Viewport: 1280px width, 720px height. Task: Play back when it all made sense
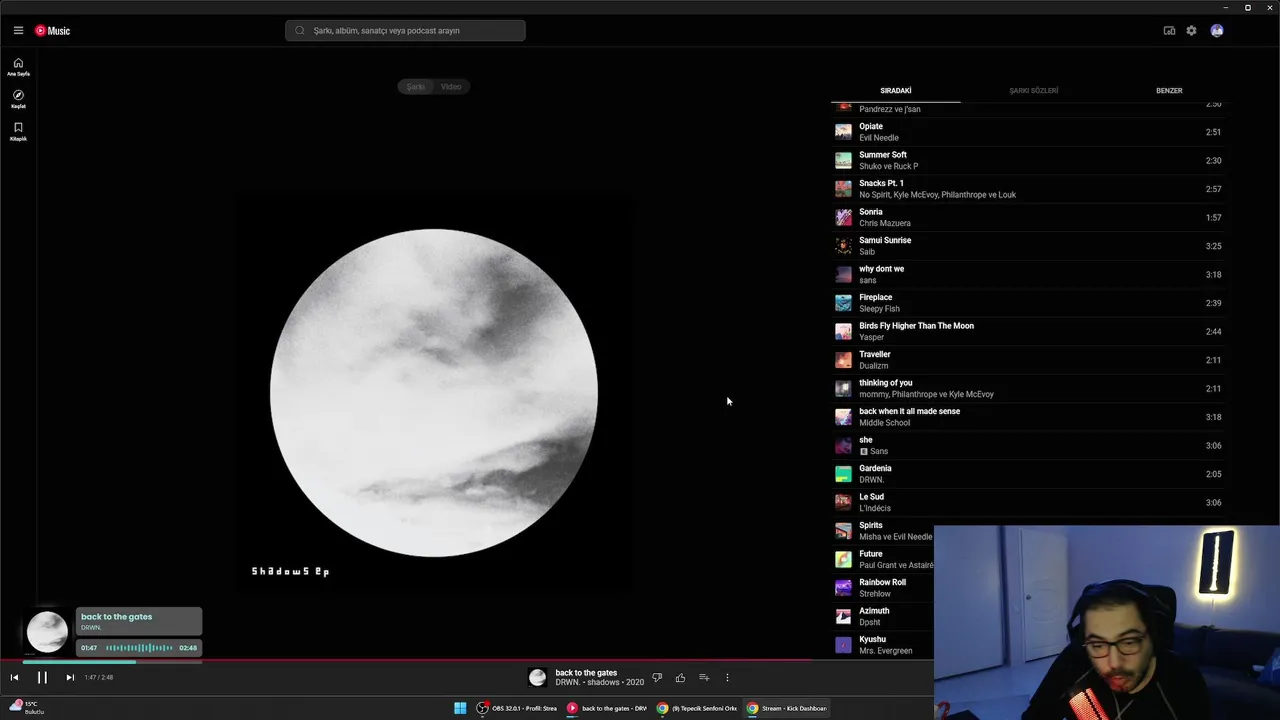[1030, 417]
